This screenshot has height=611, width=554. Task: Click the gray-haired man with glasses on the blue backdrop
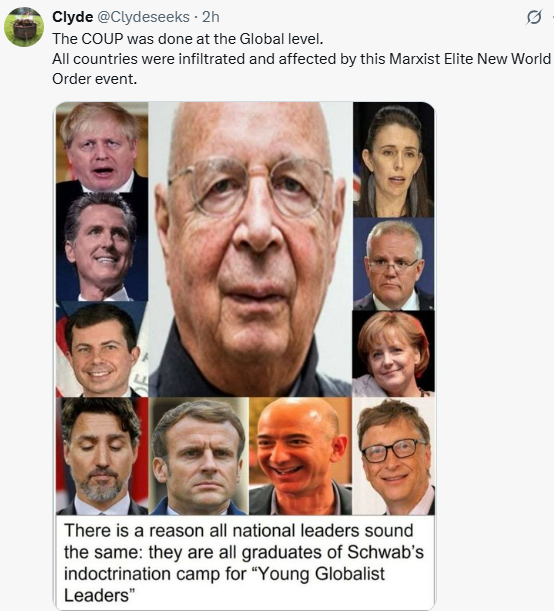(393, 264)
